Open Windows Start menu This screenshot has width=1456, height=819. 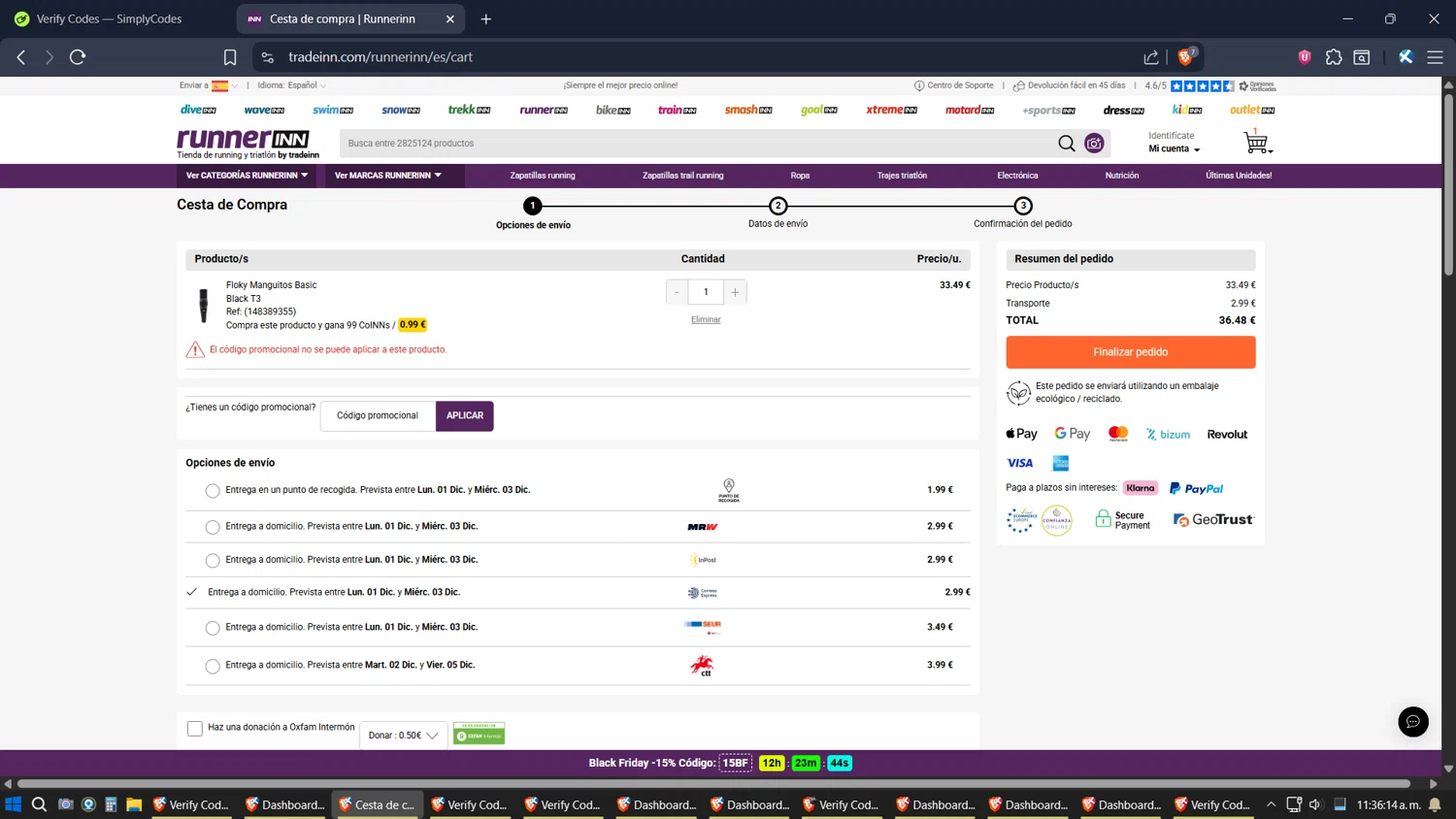(13, 804)
